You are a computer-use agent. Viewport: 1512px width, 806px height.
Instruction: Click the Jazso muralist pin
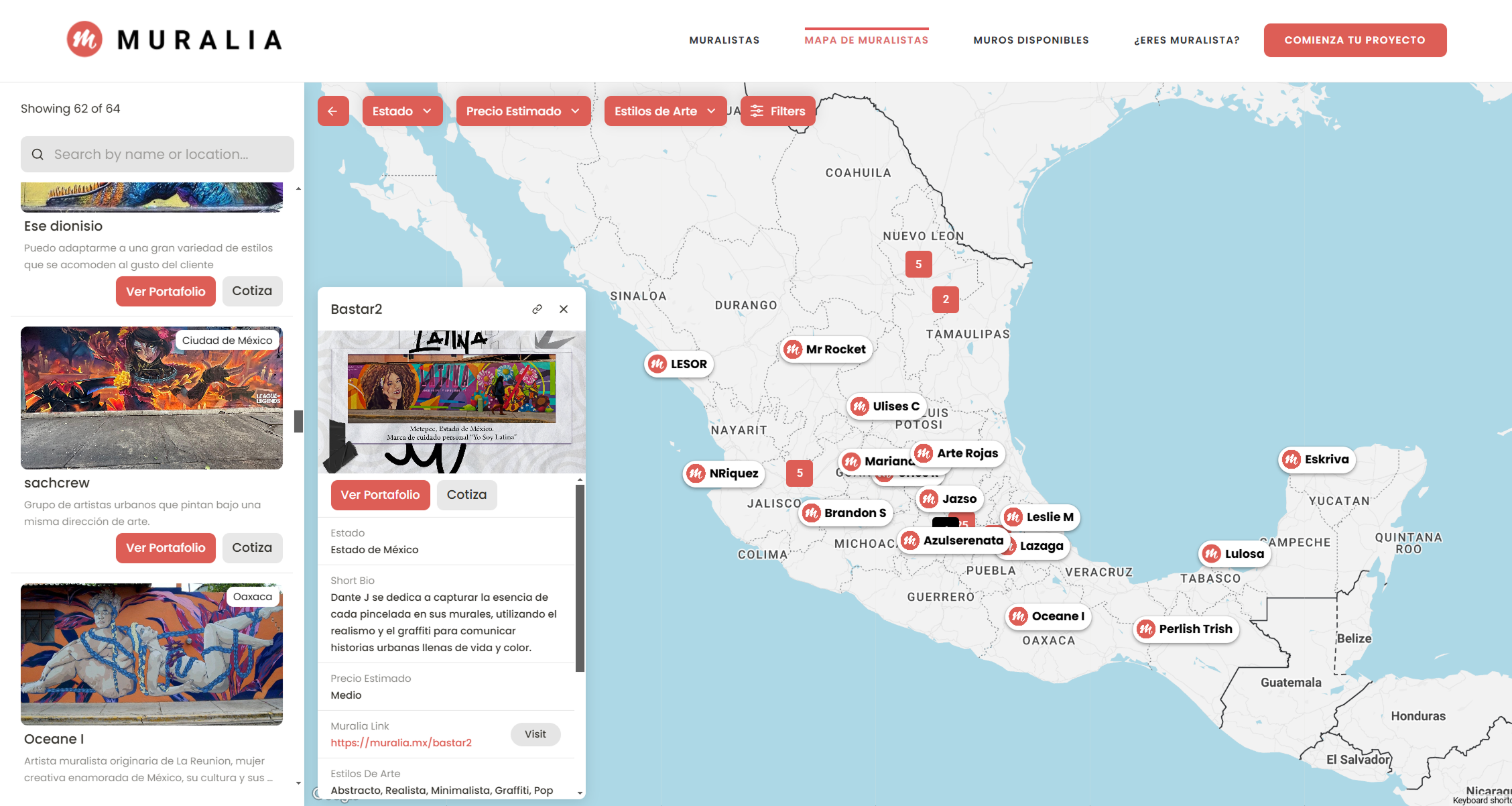(950, 498)
